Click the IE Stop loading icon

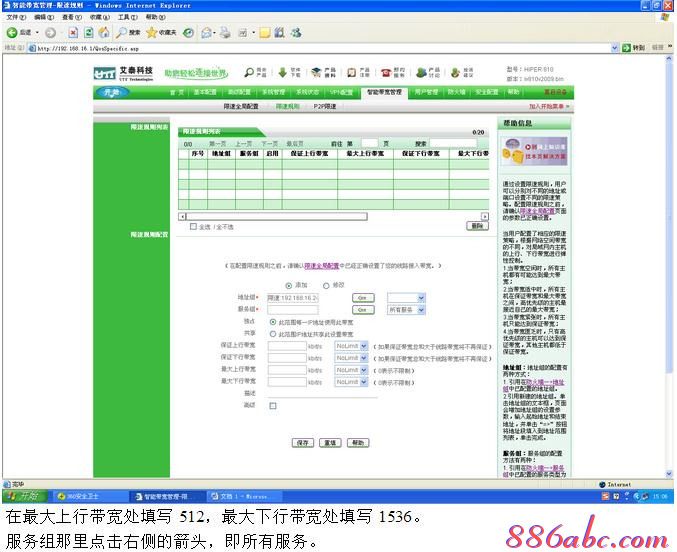point(69,33)
